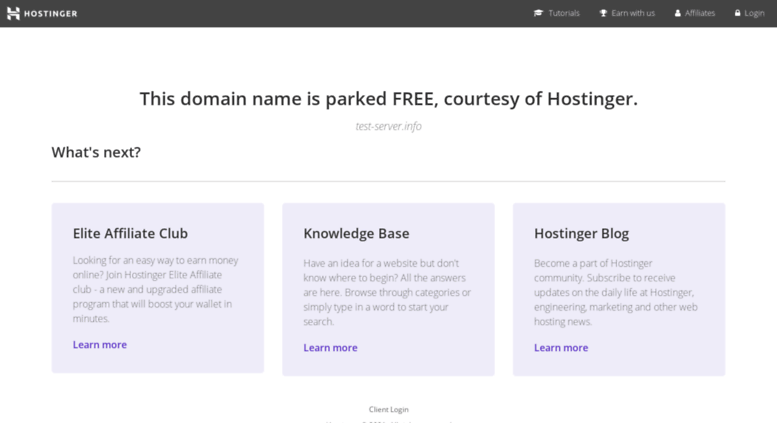This screenshot has height=423, width=777.
Task: Click the Hostinger logo icon
Action: pos(13,13)
